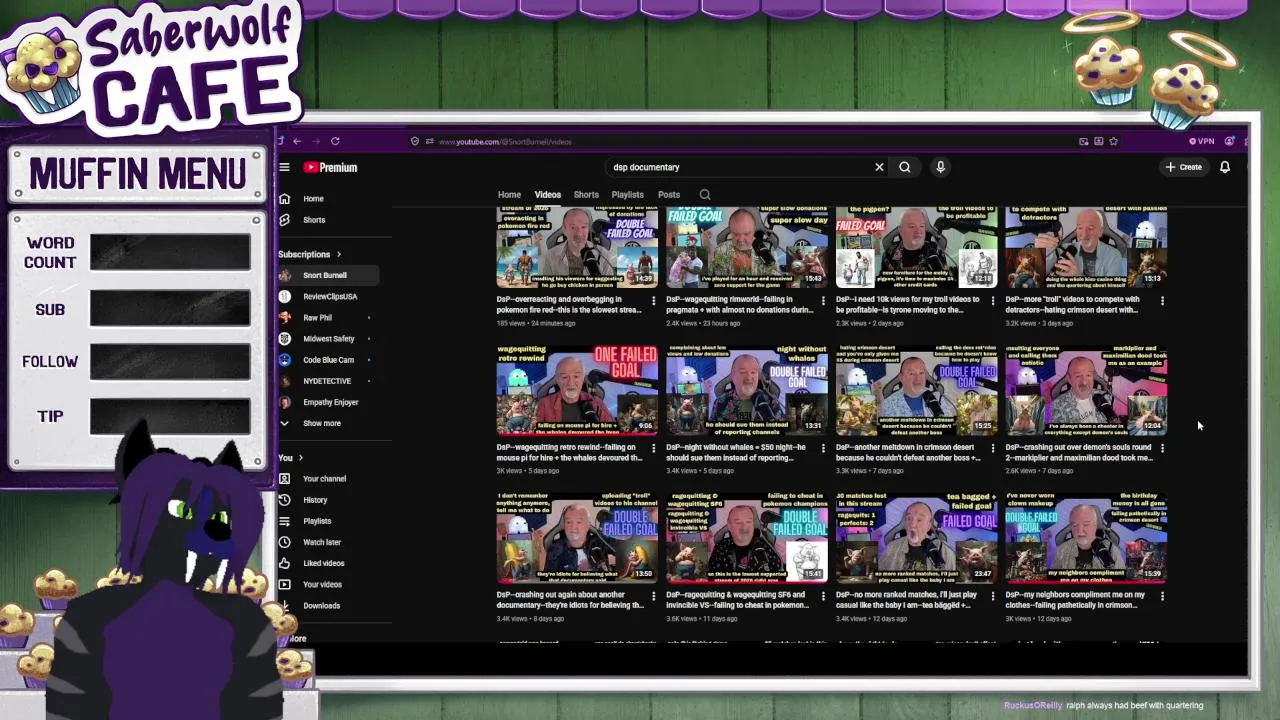1280x720 pixels.
Task: Clear the search box with the X icon
Action: [x=879, y=167]
